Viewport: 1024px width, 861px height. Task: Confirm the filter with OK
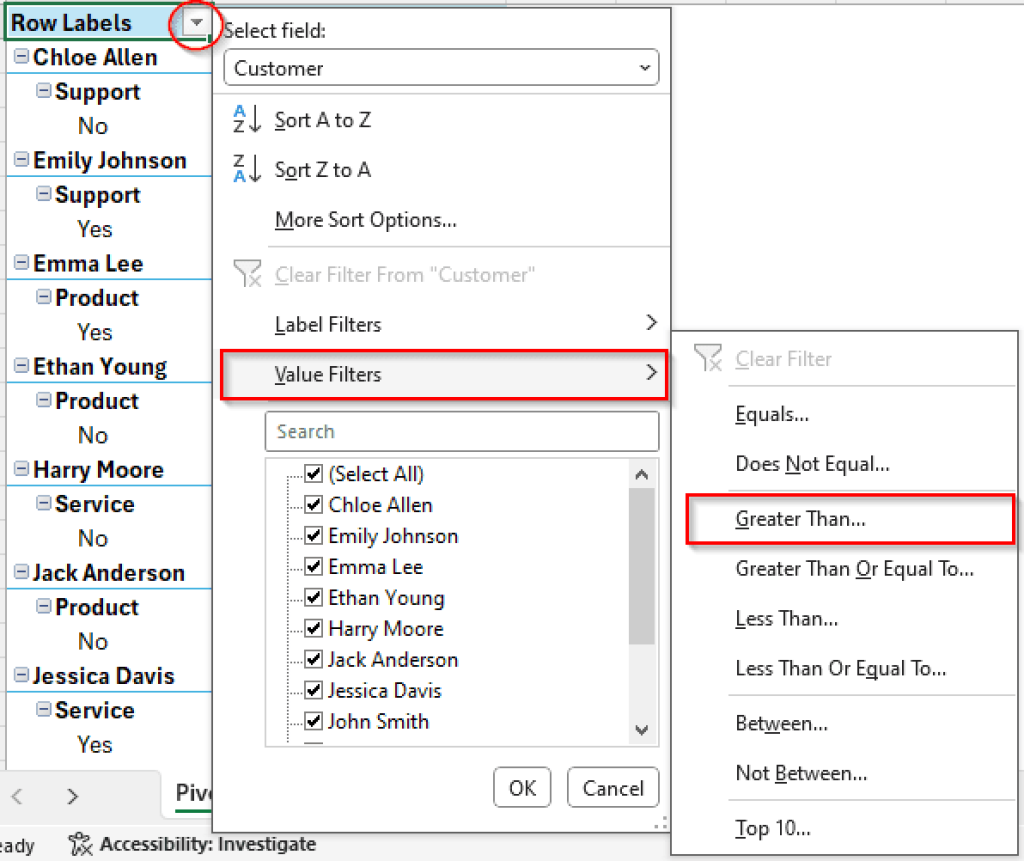521,787
